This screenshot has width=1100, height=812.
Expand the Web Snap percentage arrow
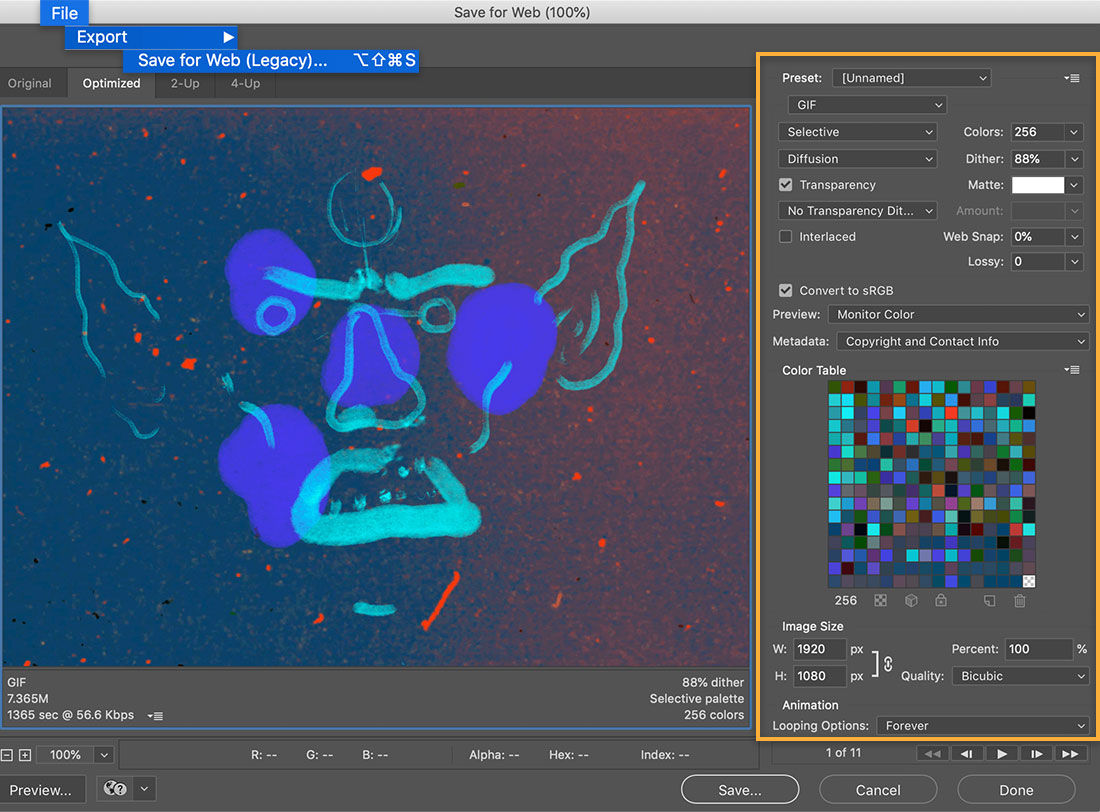1074,237
